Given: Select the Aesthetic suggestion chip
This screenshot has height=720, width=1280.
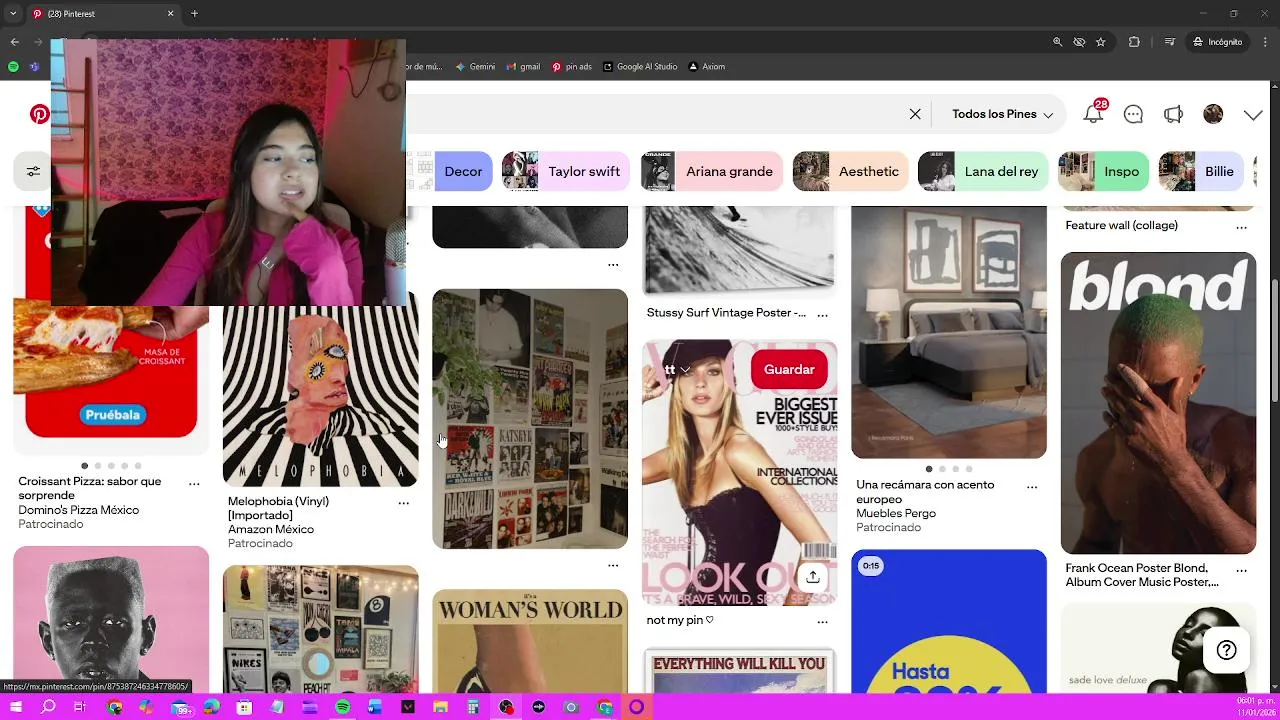Looking at the screenshot, I should pos(850,171).
